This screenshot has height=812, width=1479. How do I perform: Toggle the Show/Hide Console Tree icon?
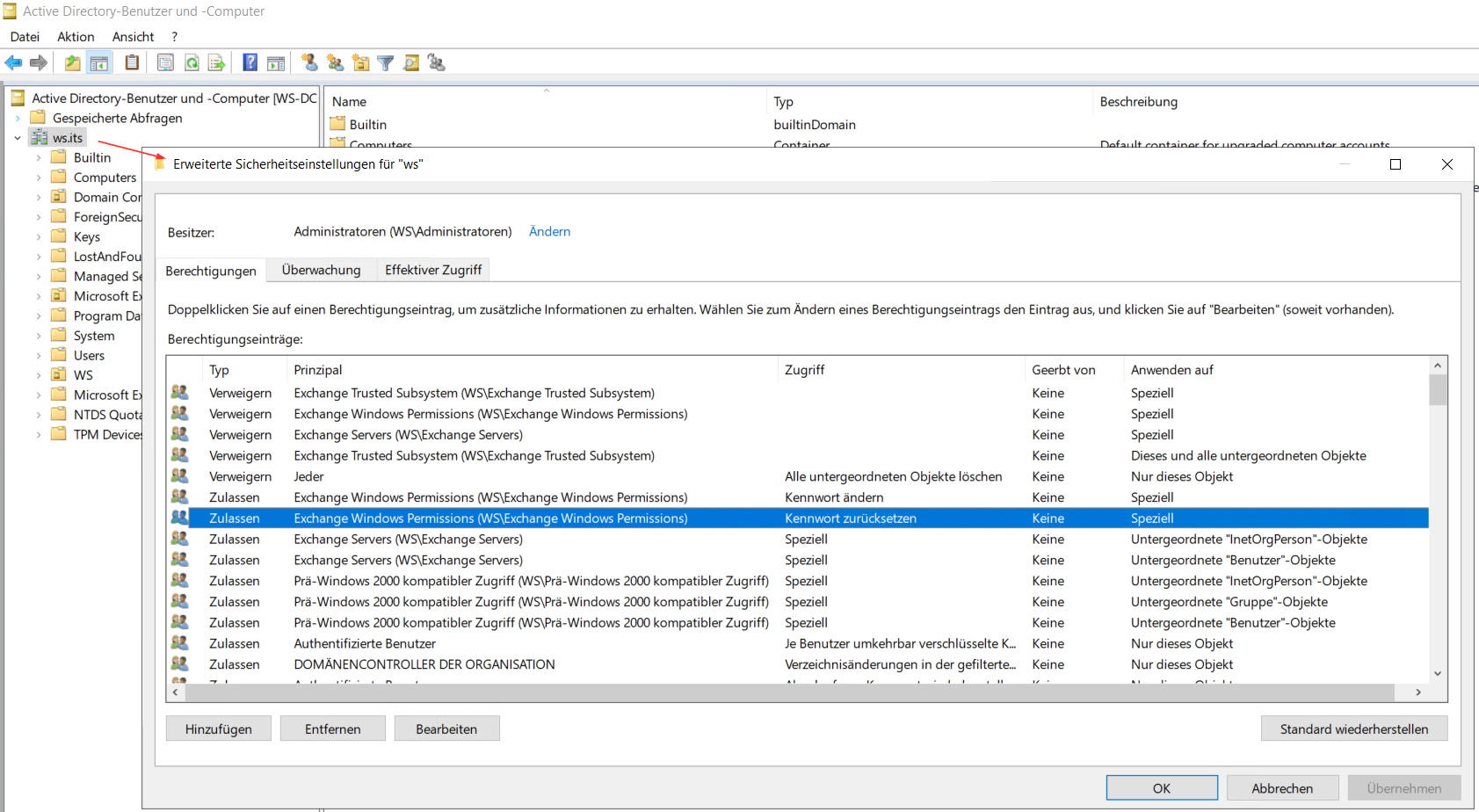(99, 62)
